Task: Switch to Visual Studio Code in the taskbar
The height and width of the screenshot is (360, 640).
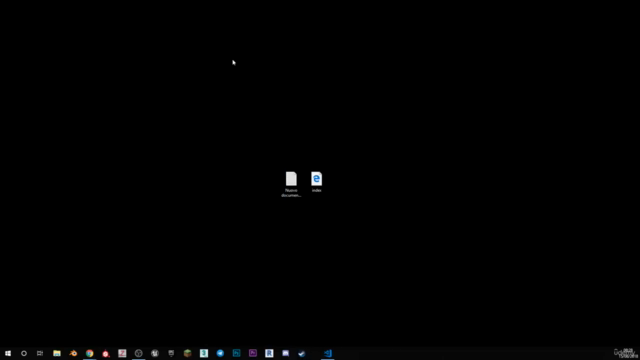Action: tap(328, 353)
